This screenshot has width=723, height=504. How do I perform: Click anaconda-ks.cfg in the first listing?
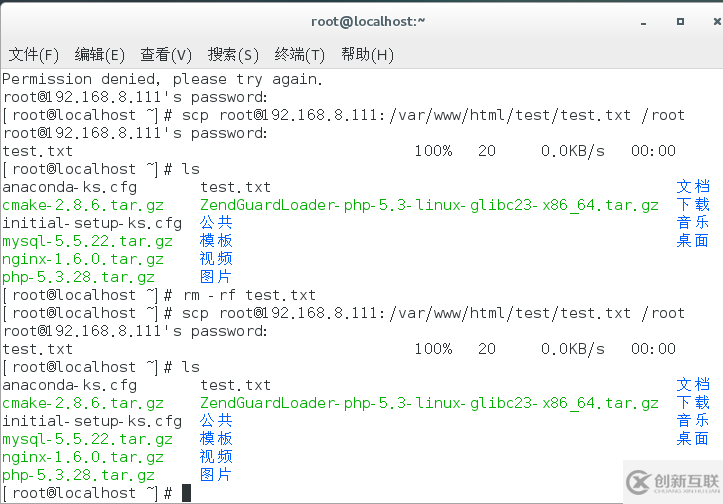coord(69,187)
